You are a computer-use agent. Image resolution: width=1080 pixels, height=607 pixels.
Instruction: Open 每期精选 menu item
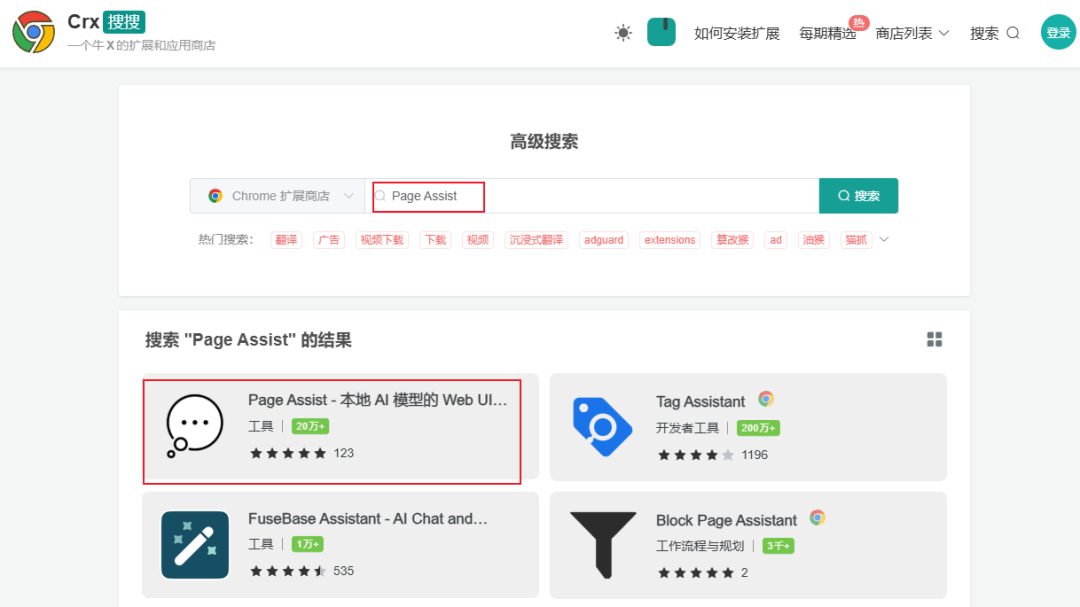pyautogui.click(x=827, y=33)
